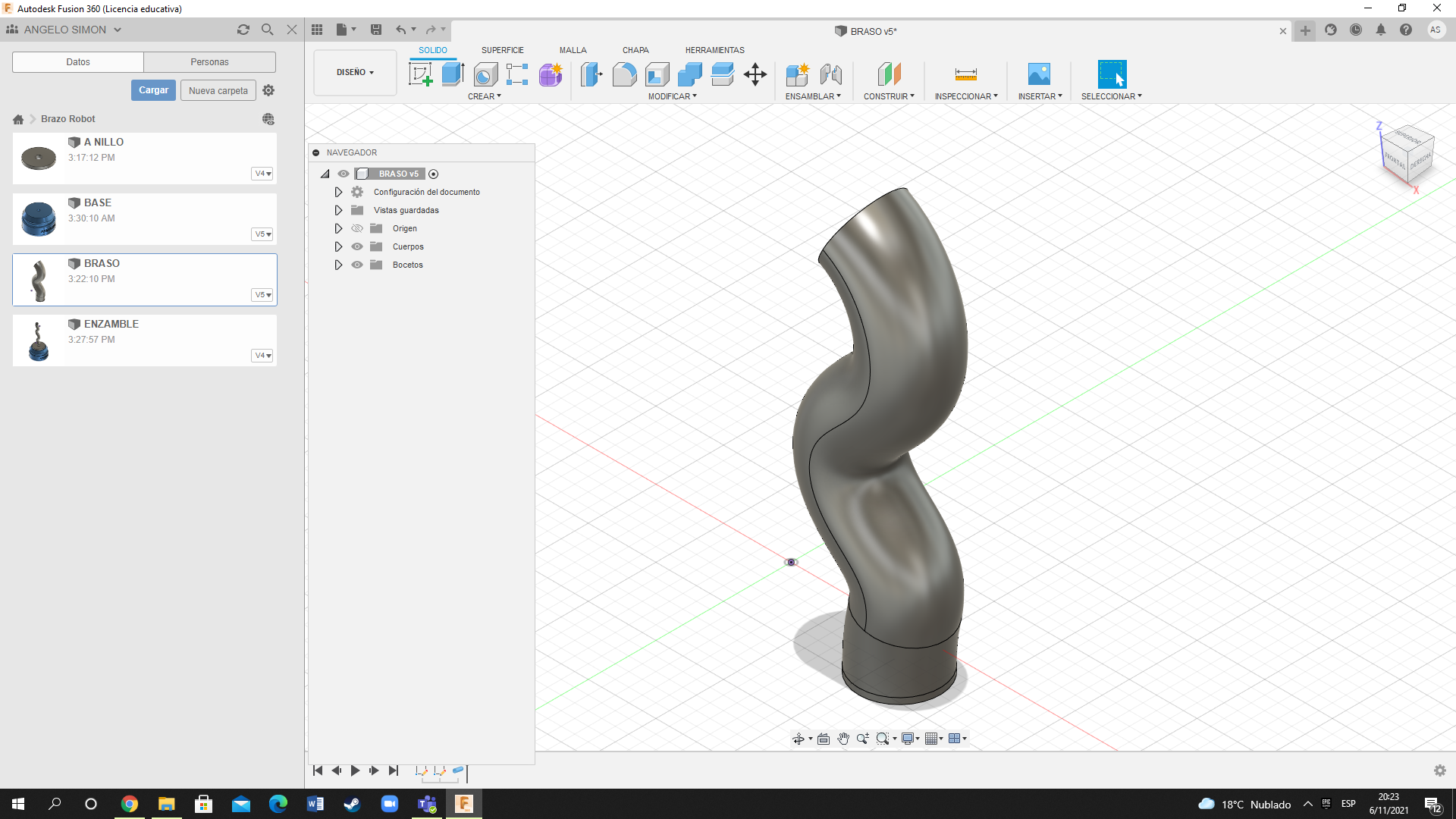Open the data panel grid icon
Viewport: 1456px width, 819px height.
[317, 30]
